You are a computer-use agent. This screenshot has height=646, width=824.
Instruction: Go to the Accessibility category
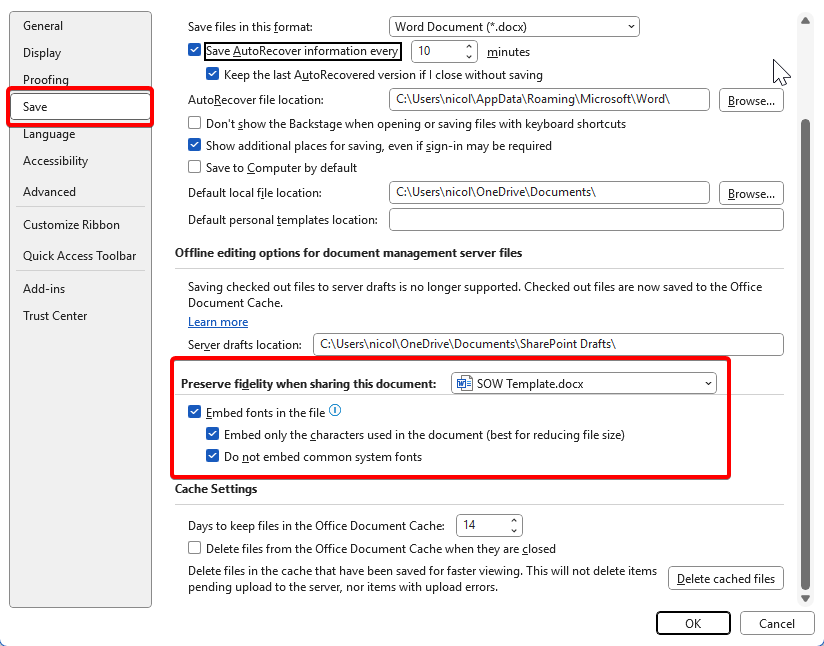tap(80, 161)
